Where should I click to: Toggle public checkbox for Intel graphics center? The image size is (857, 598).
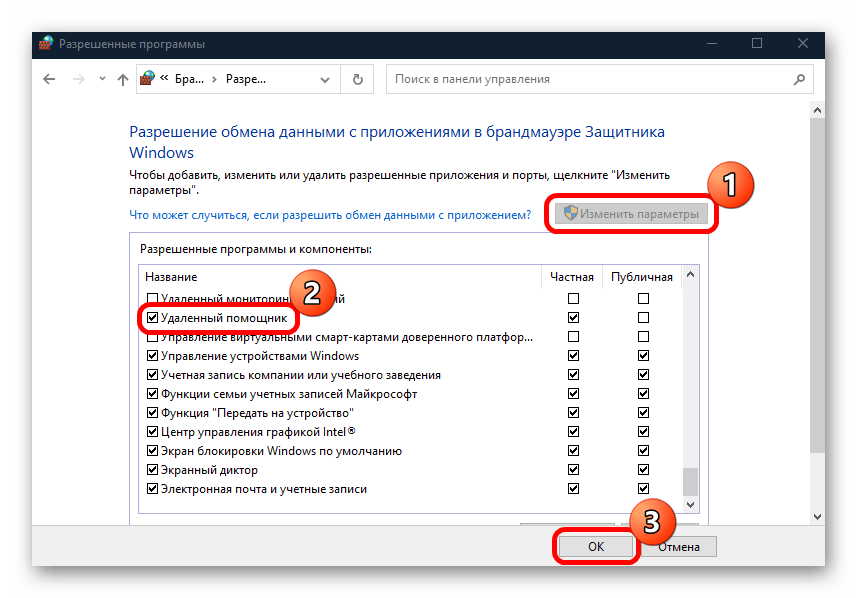tap(643, 432)
